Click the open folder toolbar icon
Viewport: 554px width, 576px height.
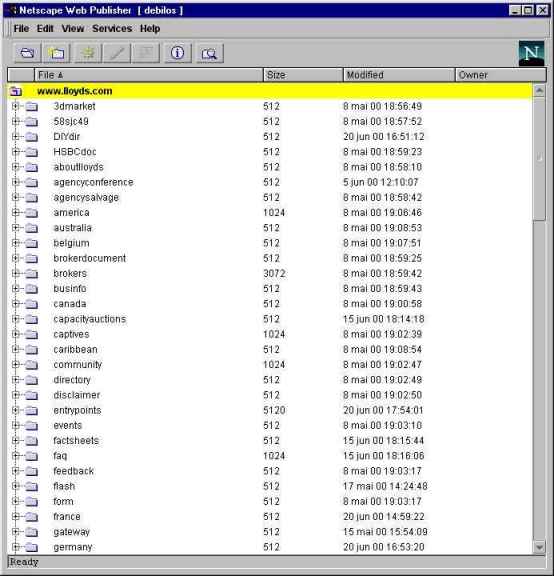coord(28,53)
